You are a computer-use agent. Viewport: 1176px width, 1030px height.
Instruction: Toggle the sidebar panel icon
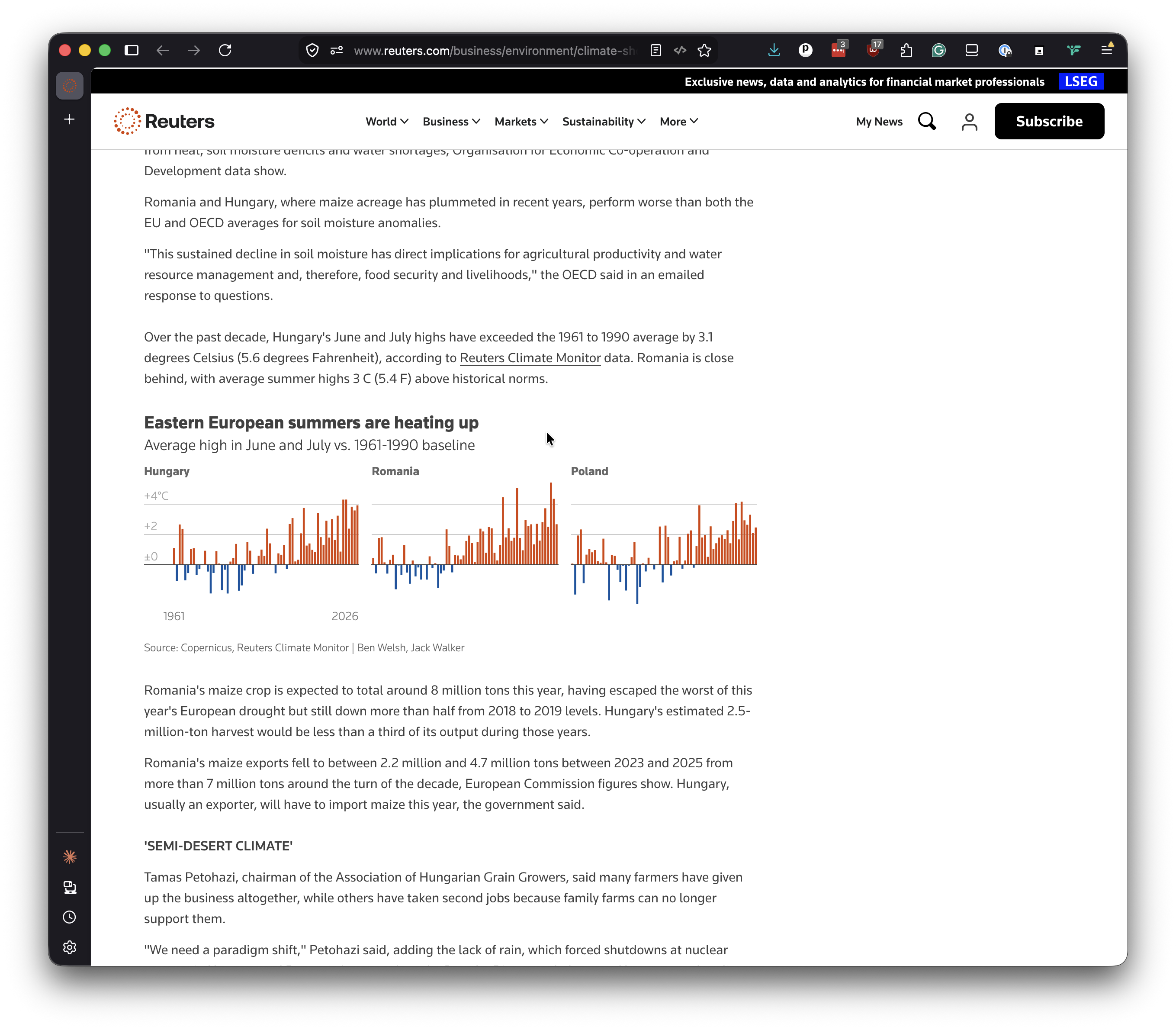[x=132, y=51]
